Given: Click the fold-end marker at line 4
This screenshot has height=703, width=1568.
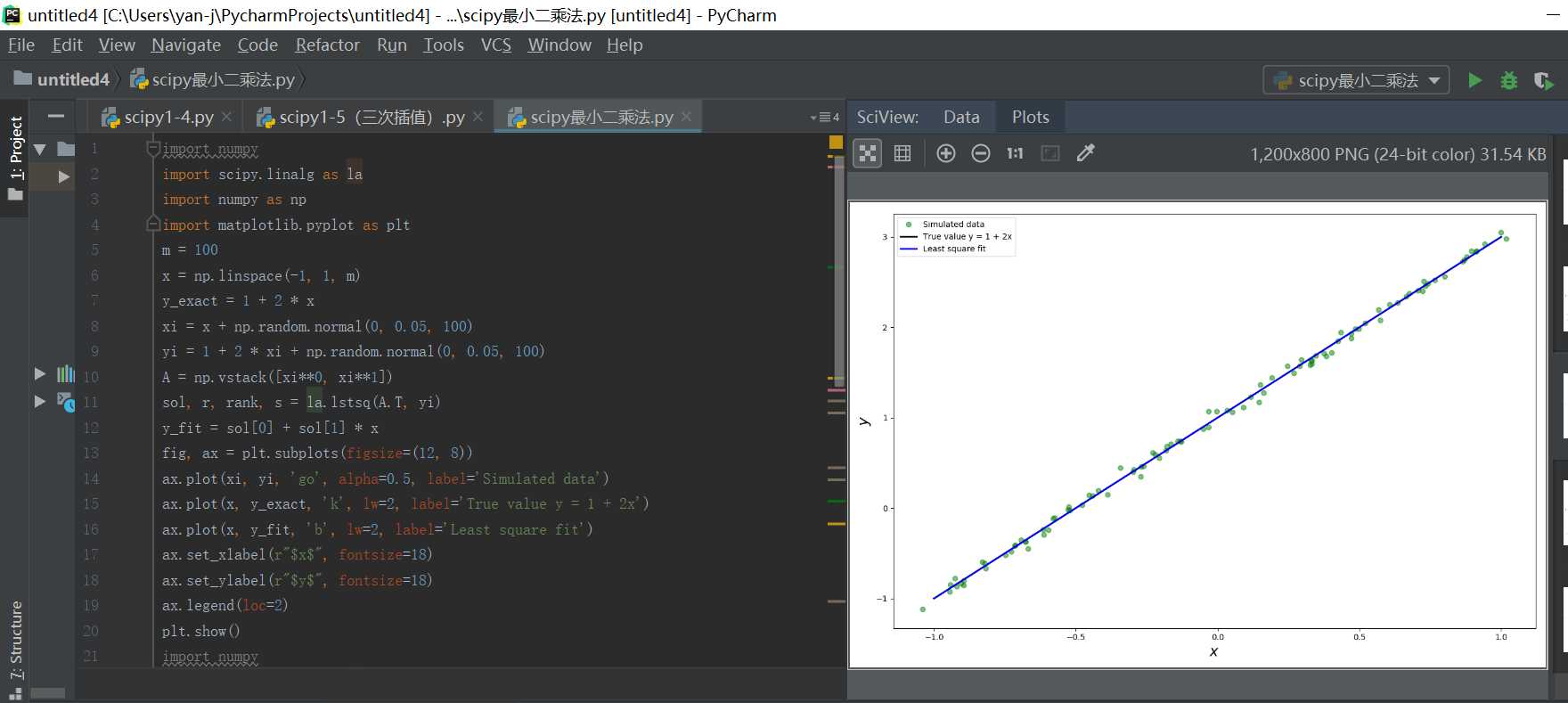Looking at the screenshot, I should (153, 225).
